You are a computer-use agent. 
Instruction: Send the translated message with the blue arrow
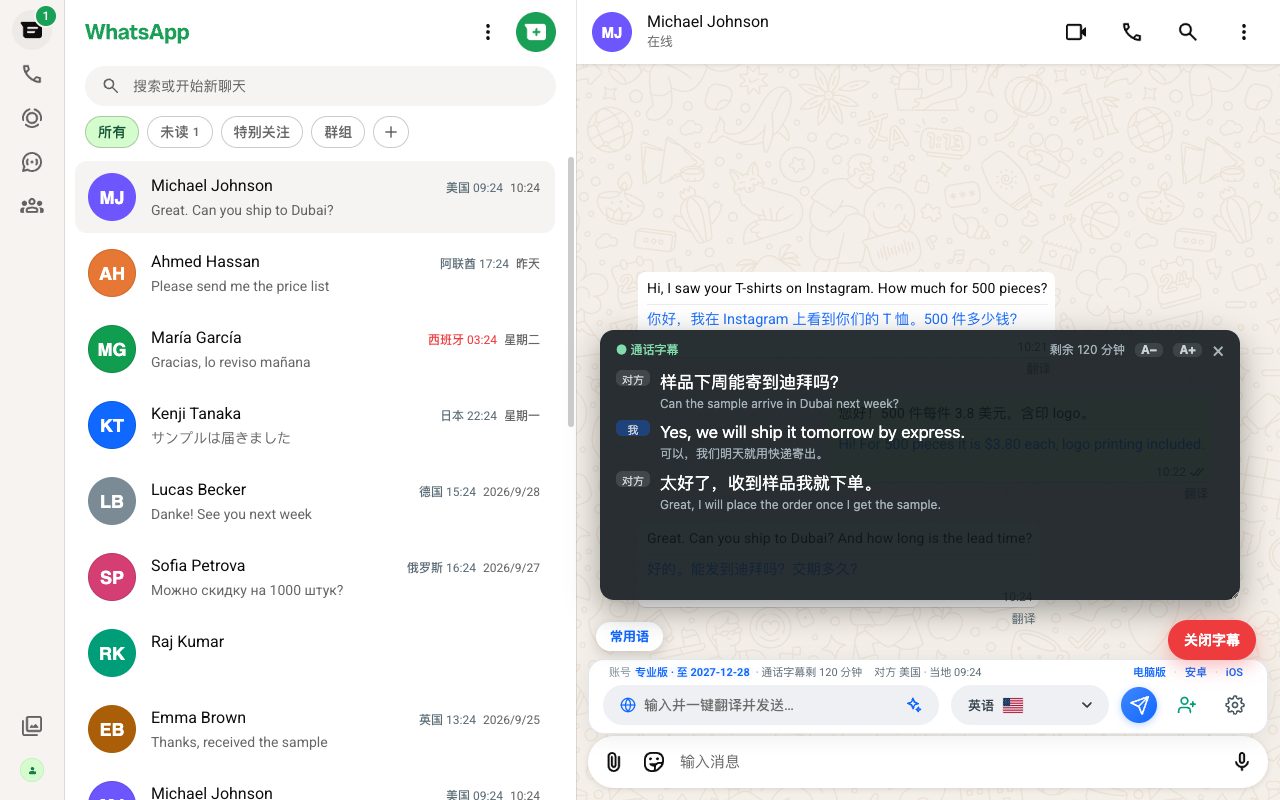(x=1139, y=705)
